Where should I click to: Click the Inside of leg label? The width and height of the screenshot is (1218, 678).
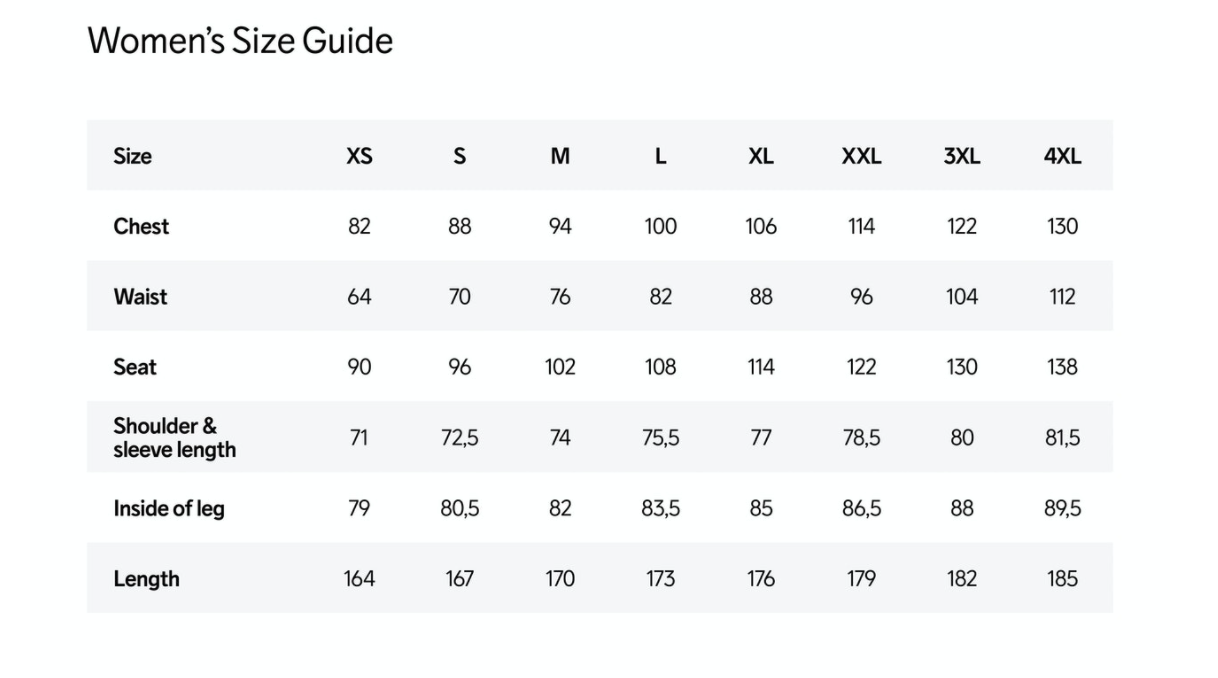click(x=169, y=508)
